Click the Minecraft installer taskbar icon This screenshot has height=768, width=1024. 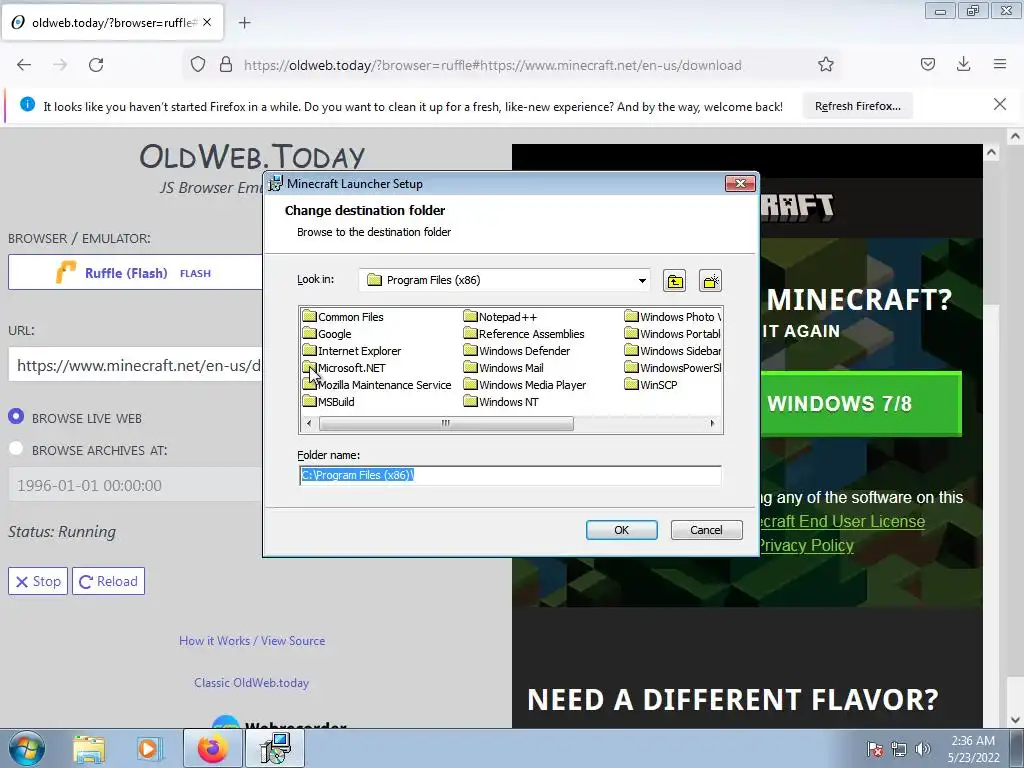point(274,749)
